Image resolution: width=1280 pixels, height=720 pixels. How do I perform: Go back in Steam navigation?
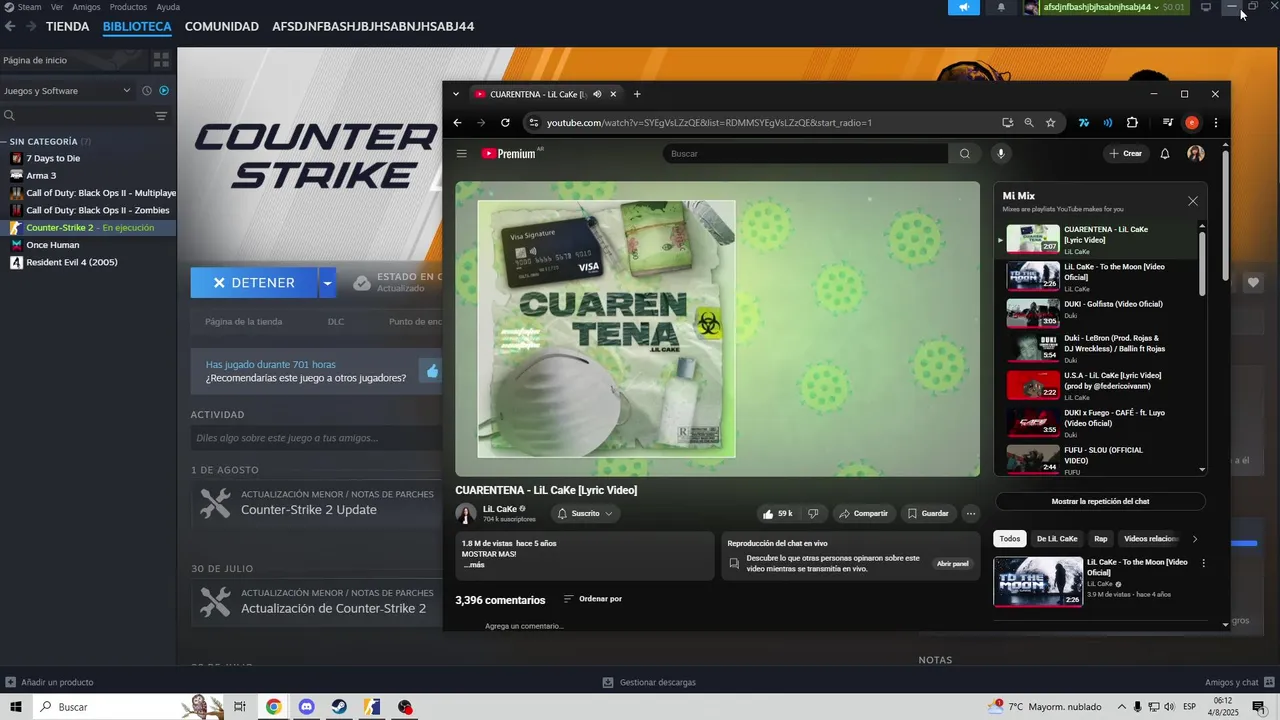click(10, 27)
